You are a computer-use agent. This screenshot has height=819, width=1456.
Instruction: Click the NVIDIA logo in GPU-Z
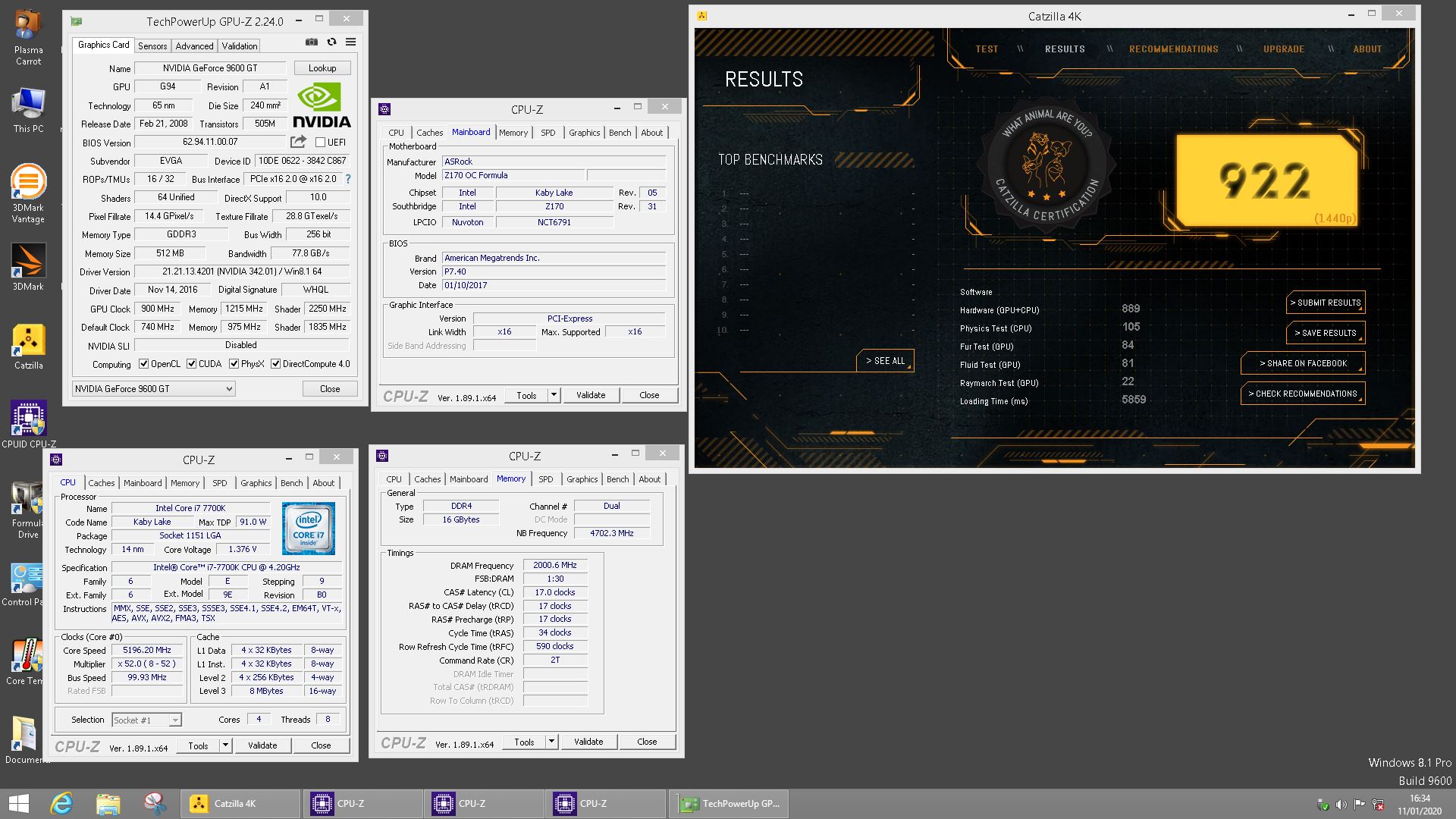[322, 105]
